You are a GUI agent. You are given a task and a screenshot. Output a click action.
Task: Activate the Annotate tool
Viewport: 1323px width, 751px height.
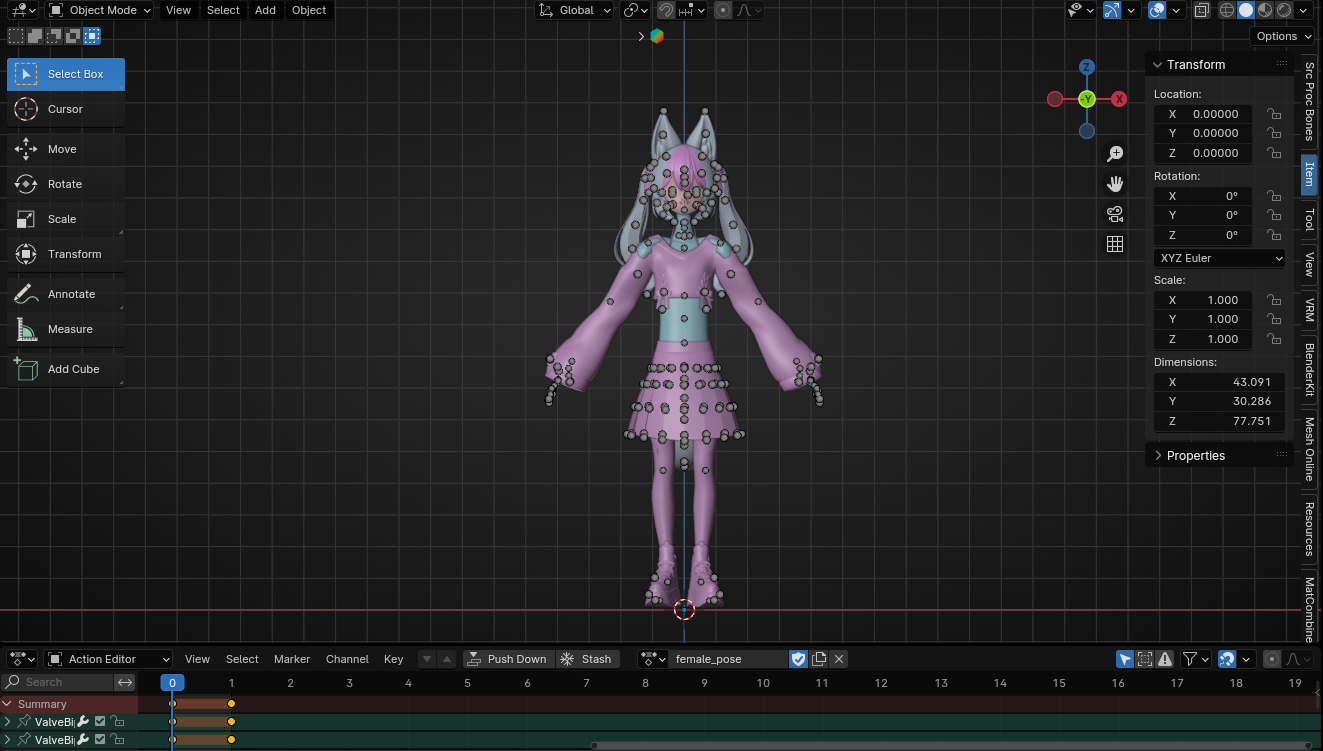(66, 294)
